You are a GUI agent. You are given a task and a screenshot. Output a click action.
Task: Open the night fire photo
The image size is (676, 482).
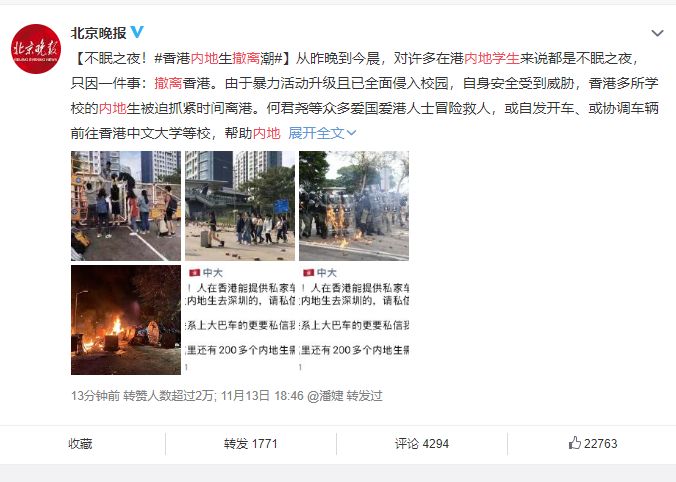[126, 320]
